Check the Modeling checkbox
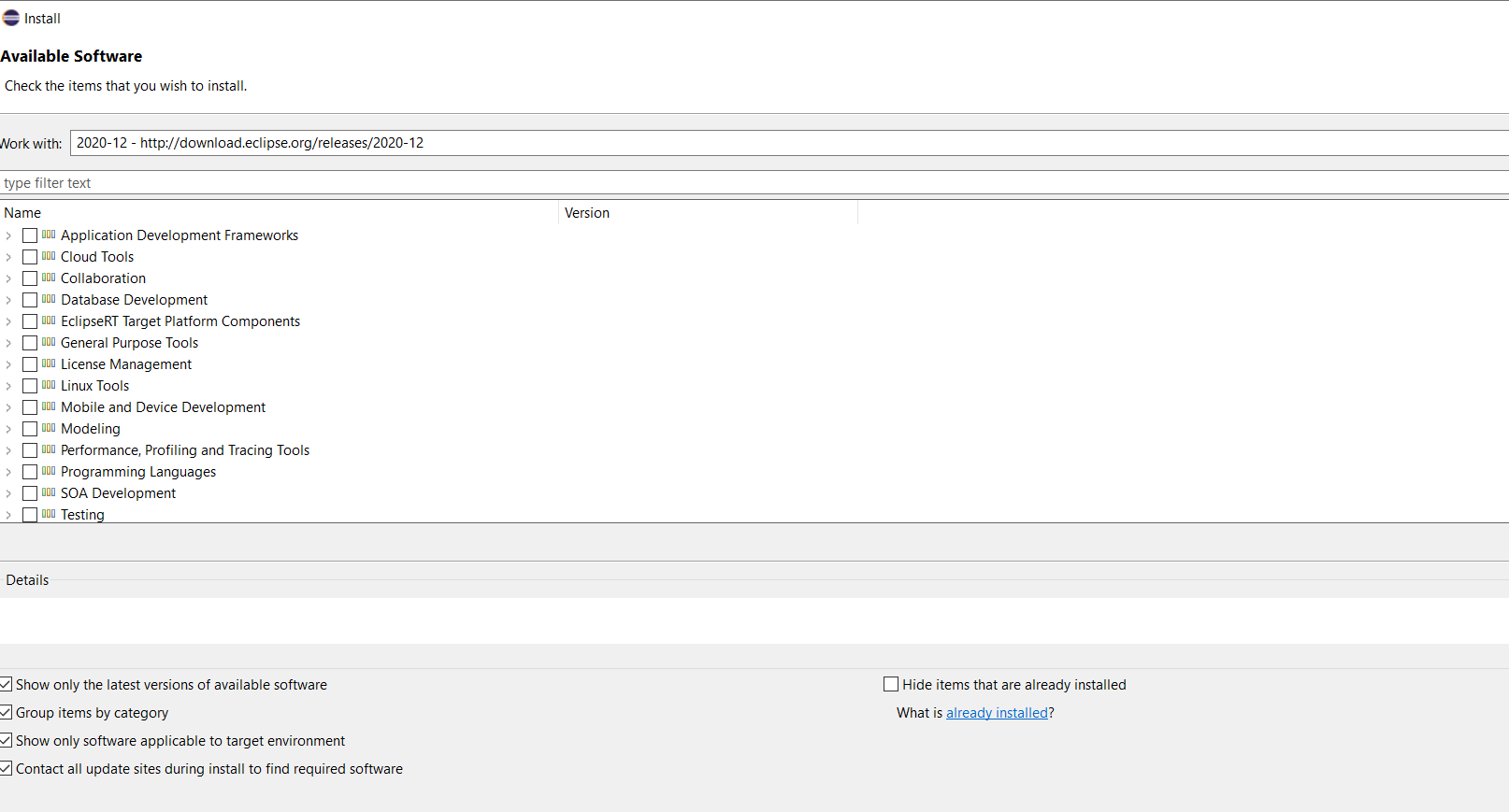The height and width of the screenshot is (812, 1509). (x=30, y=429)
